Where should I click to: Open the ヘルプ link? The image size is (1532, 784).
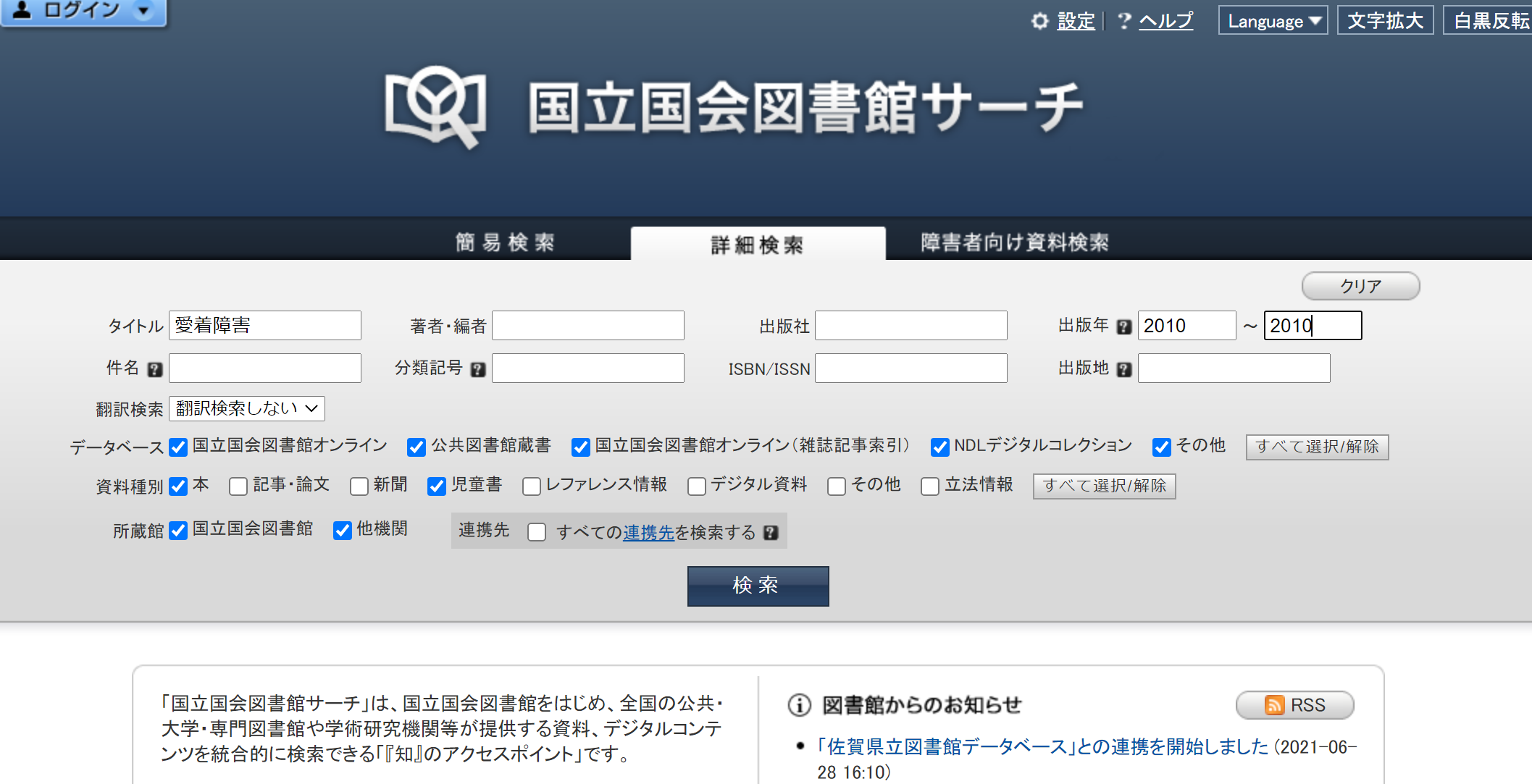(1165, 21)
